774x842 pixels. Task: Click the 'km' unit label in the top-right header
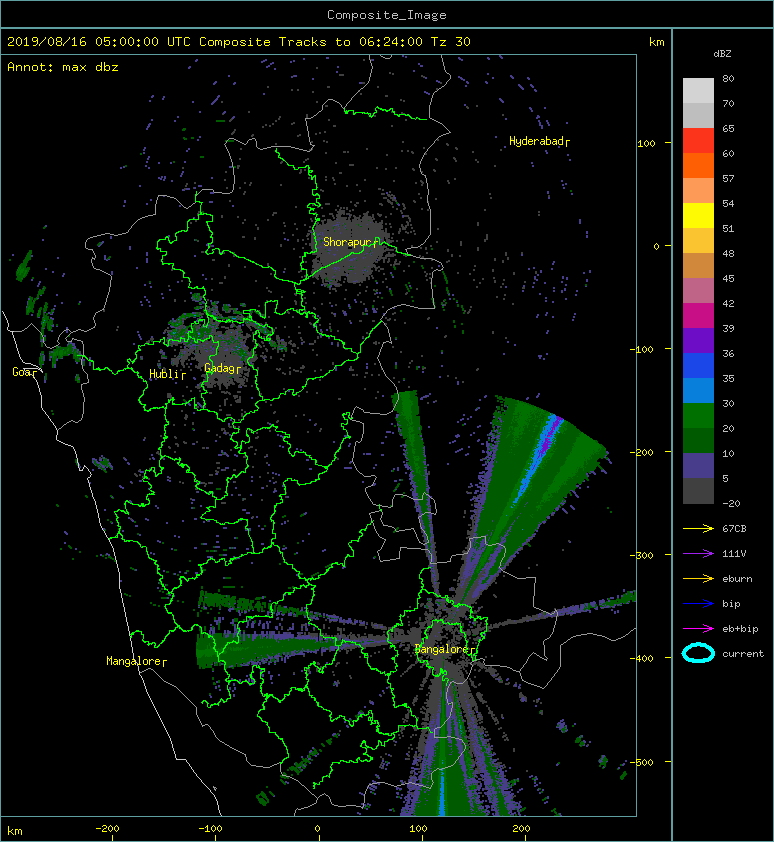657,42
